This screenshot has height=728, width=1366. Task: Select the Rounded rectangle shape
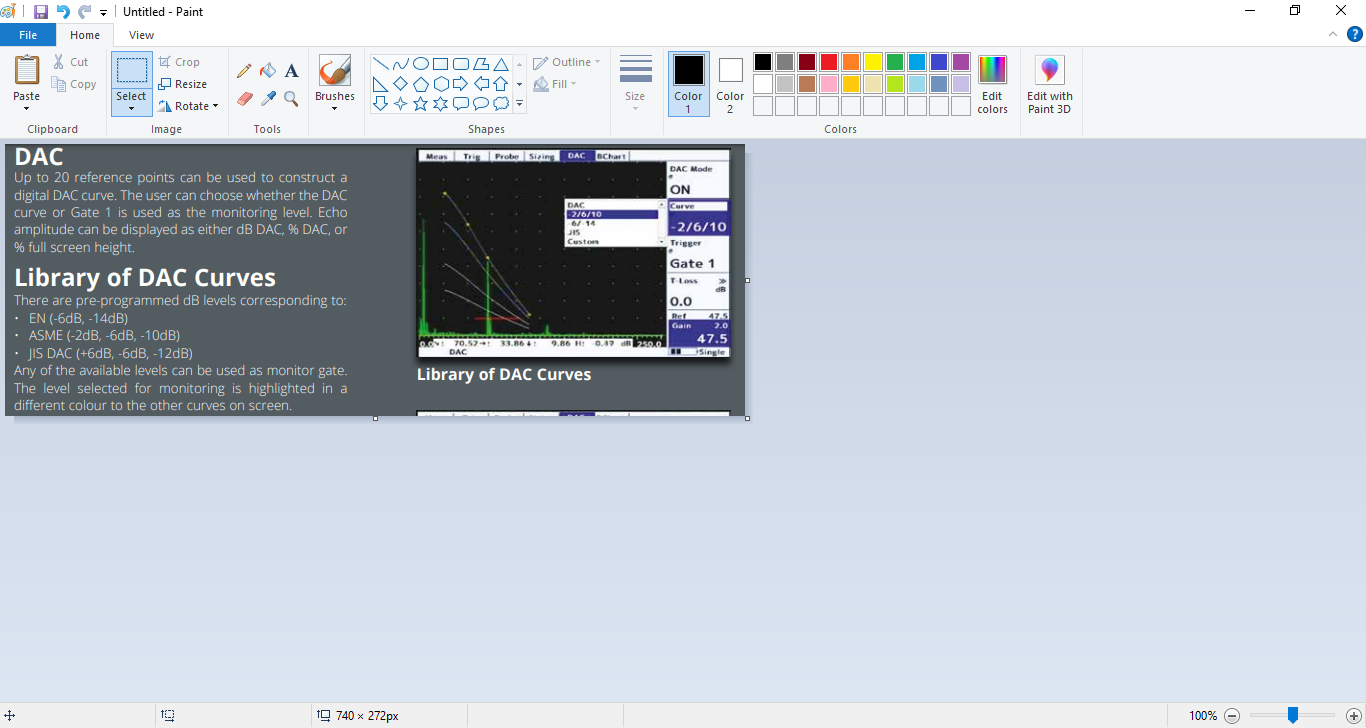pyautogui.click(x=461, y=63)
